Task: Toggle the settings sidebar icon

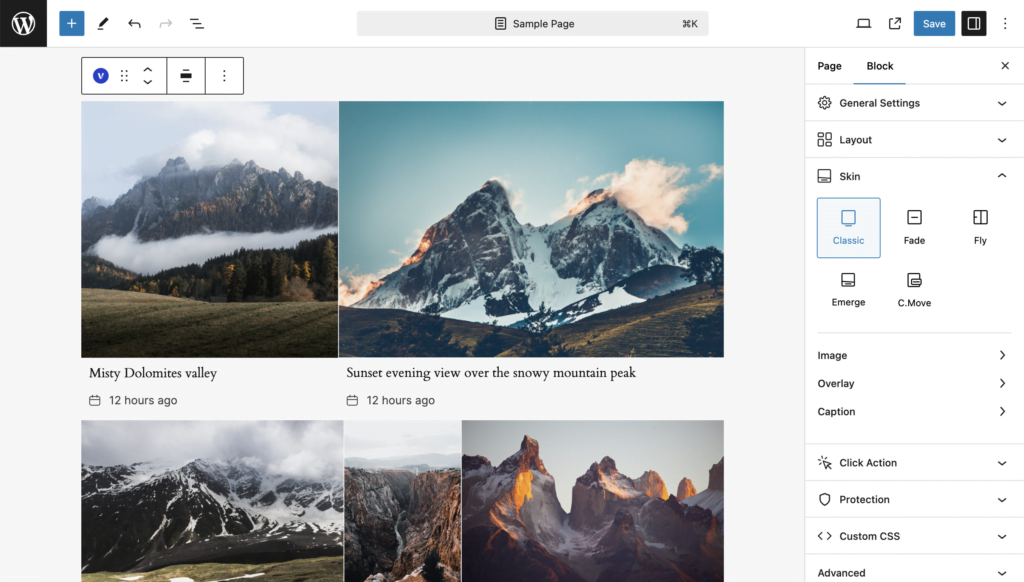Action: [x=974, y=24]
